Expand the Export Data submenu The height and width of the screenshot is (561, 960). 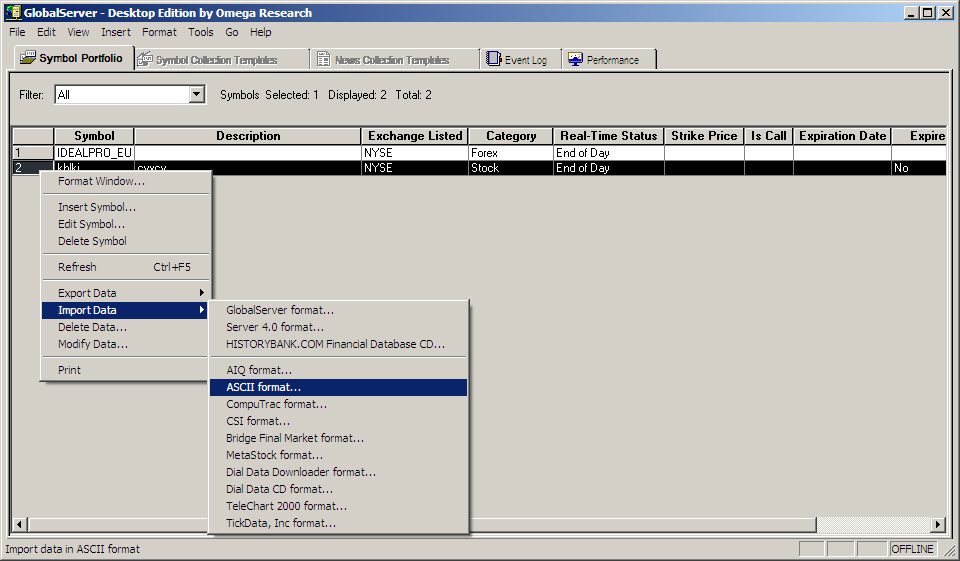(126, 293)
